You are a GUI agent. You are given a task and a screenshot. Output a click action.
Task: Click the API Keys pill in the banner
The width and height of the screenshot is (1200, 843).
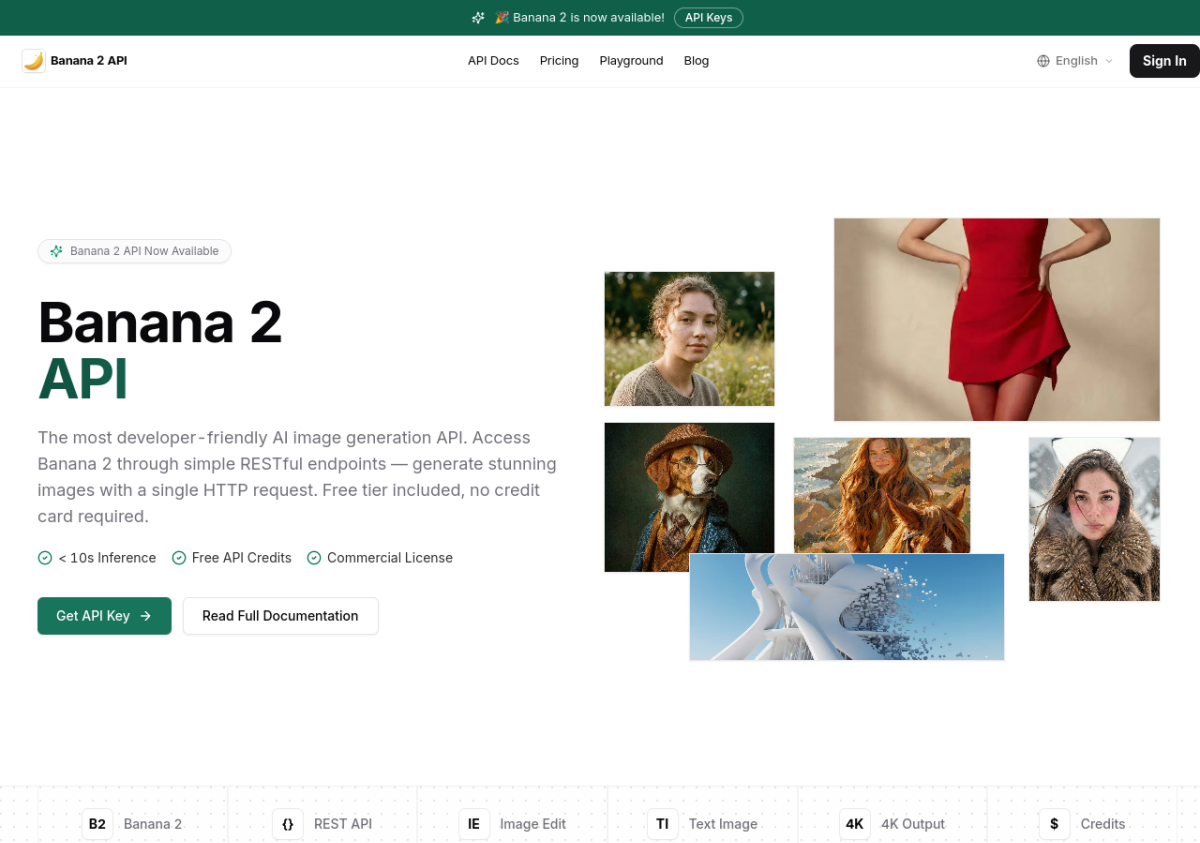click(x=708, y=18)
